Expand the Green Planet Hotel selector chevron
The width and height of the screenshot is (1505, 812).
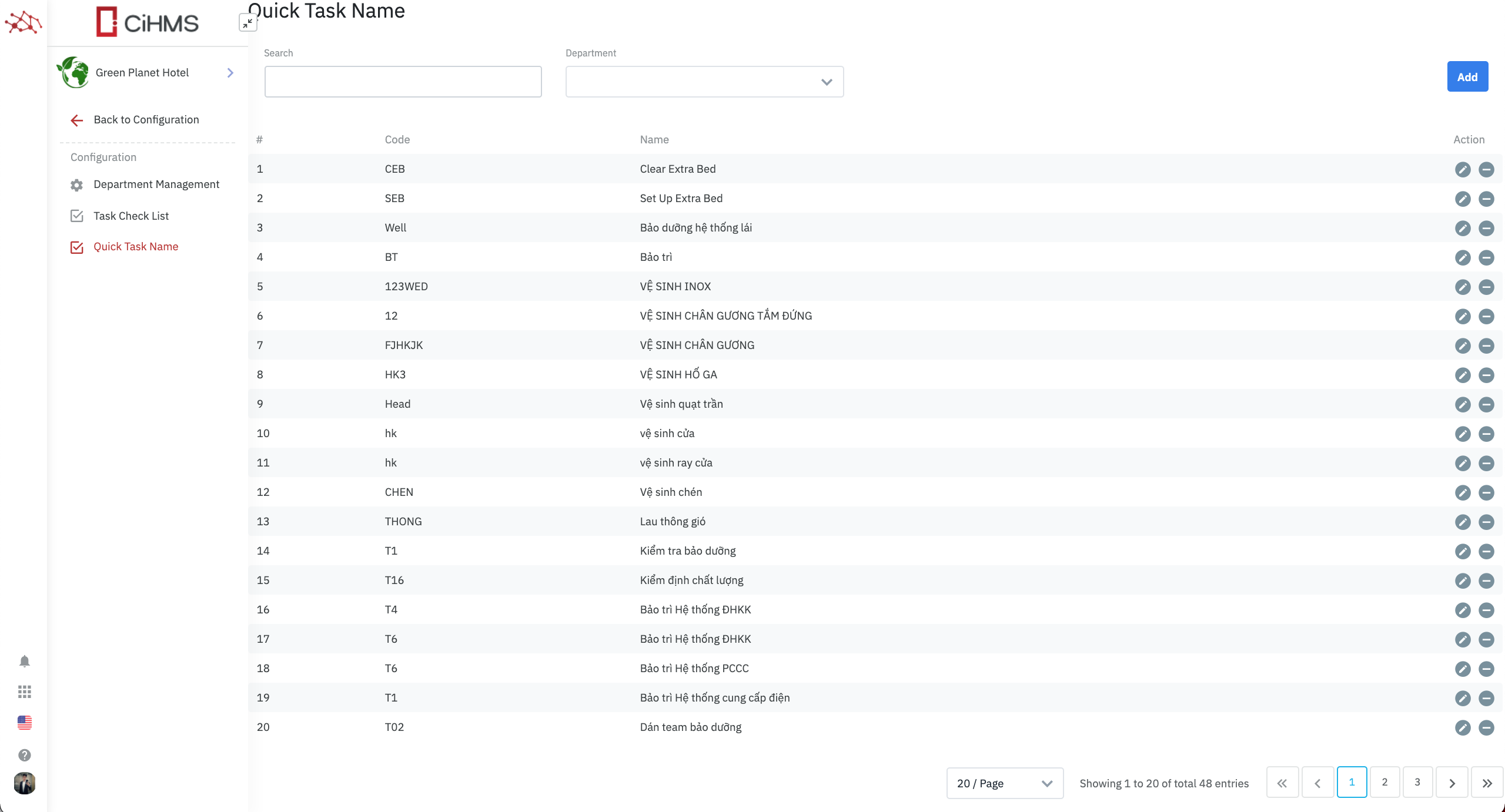pos(230,72)
